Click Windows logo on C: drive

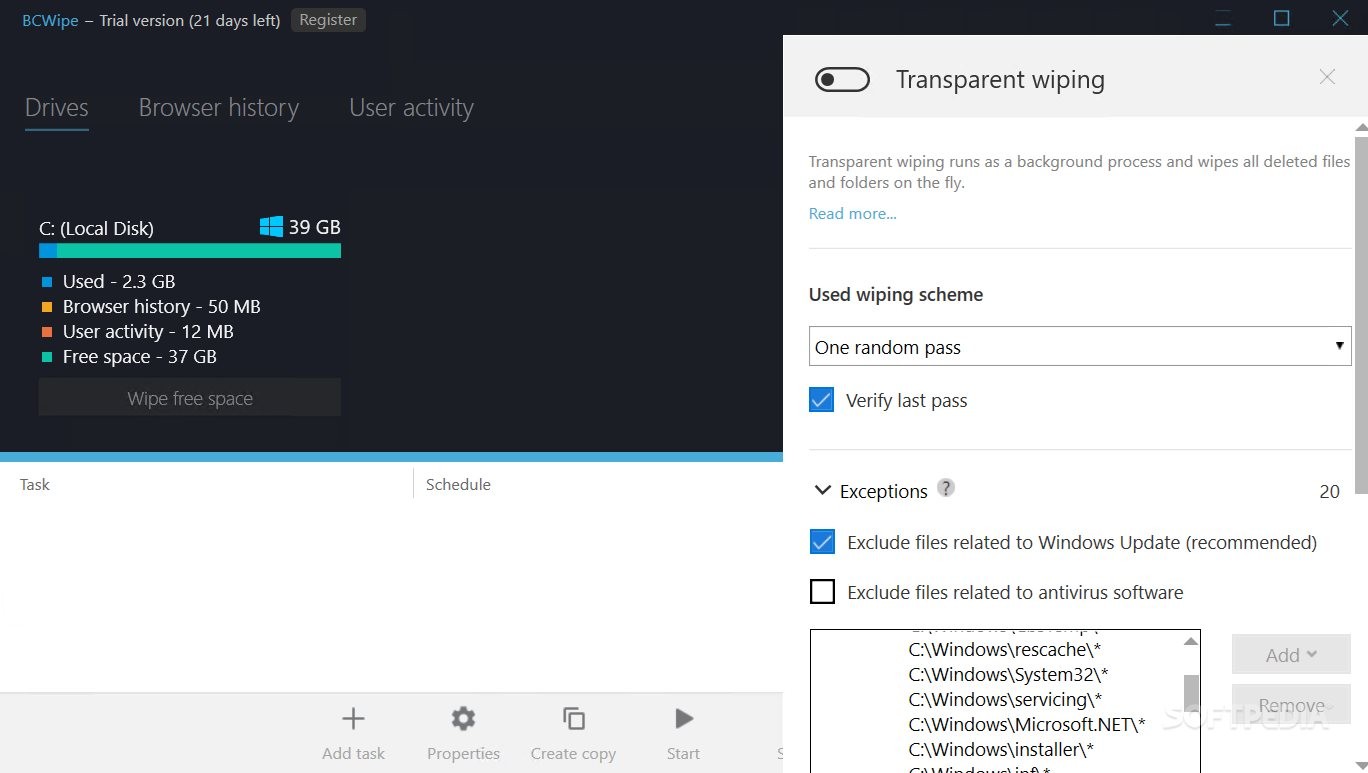271,227
